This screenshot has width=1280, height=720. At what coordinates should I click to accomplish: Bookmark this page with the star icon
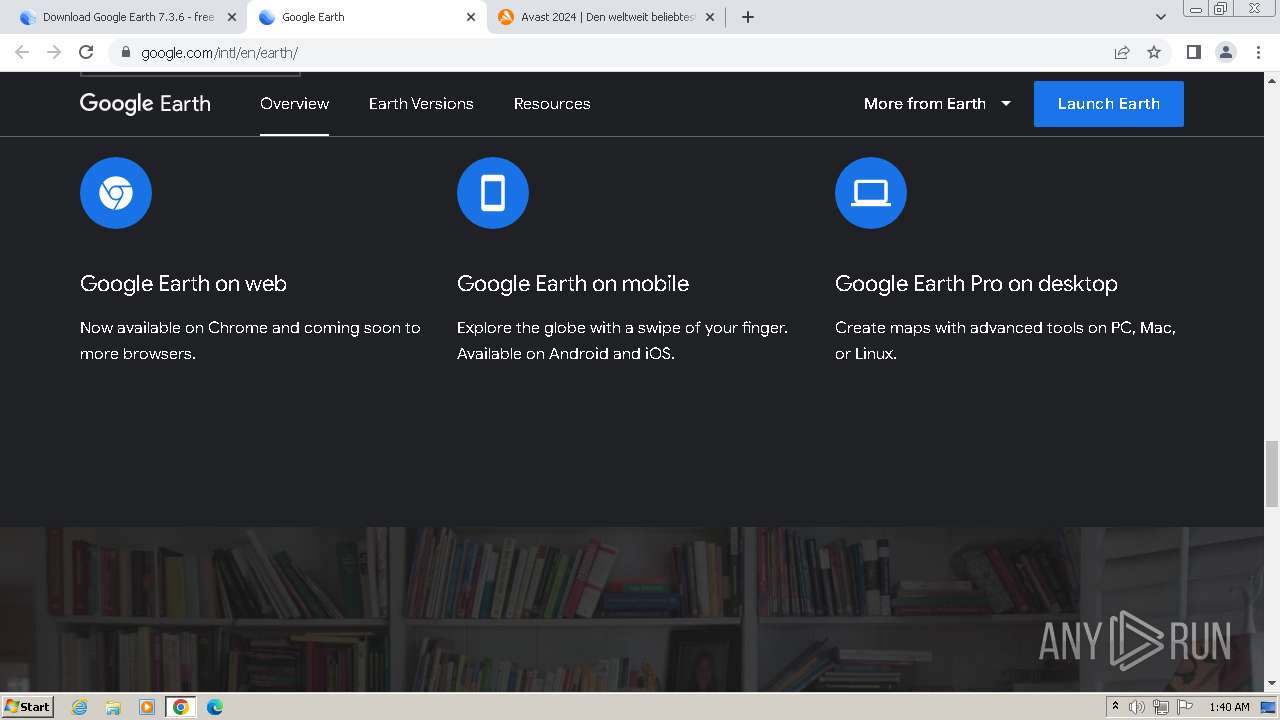pos(1154,52)
